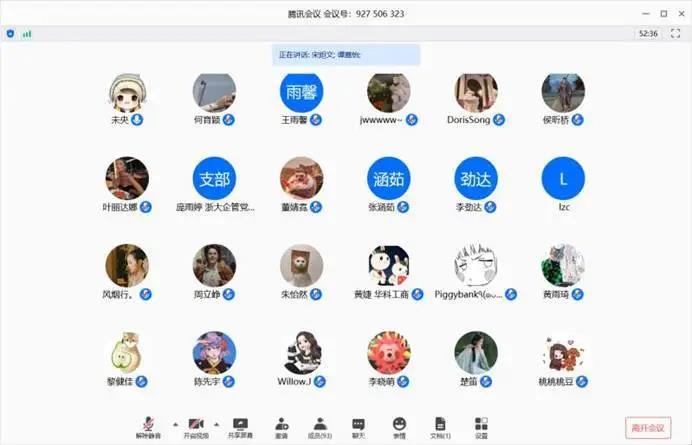This screenshot has width=692, height=445.
Task: Click the Leave Meeting button
Action: (x=648, y=427)
